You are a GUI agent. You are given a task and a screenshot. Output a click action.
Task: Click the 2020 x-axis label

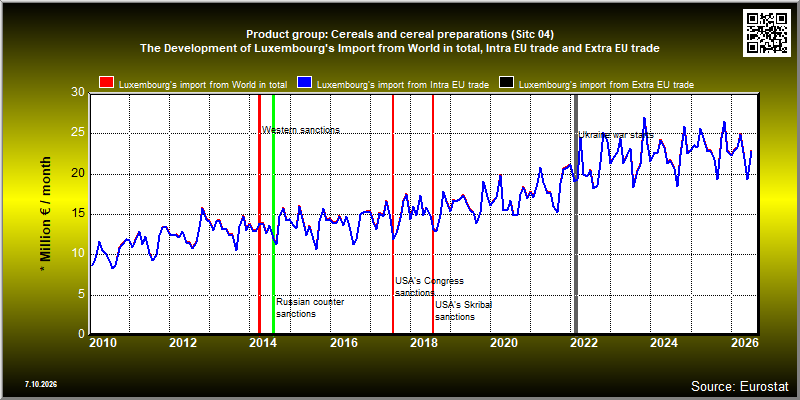tap(504, 342)
